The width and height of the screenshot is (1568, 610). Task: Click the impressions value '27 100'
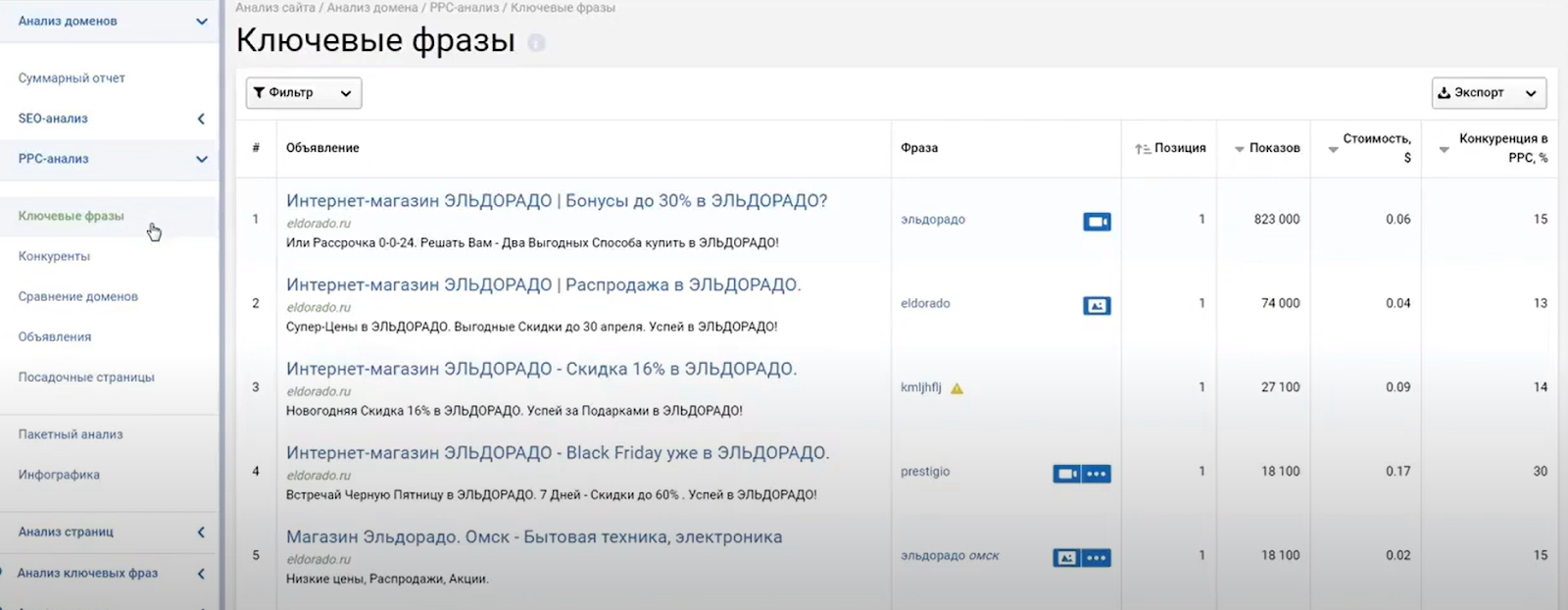pyautogui.click(x=1281, y=387)
